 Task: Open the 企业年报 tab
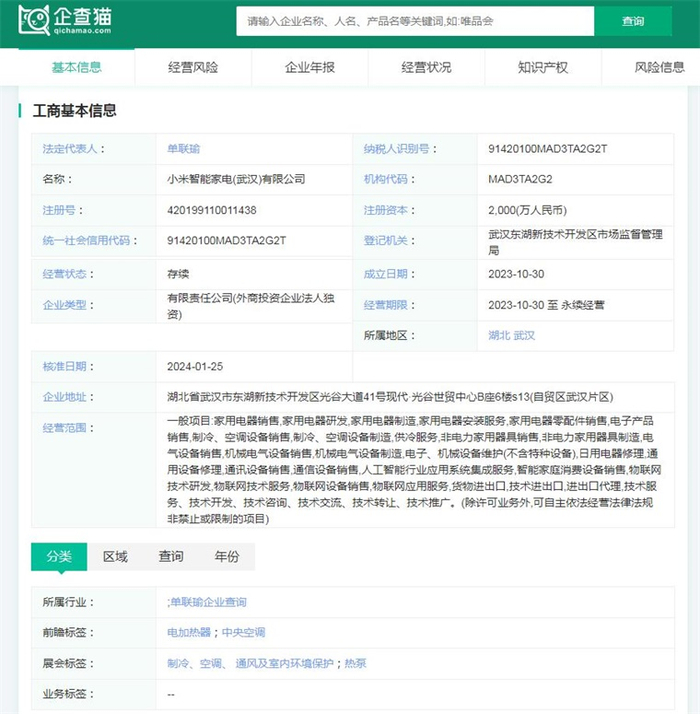pos(310,67)
